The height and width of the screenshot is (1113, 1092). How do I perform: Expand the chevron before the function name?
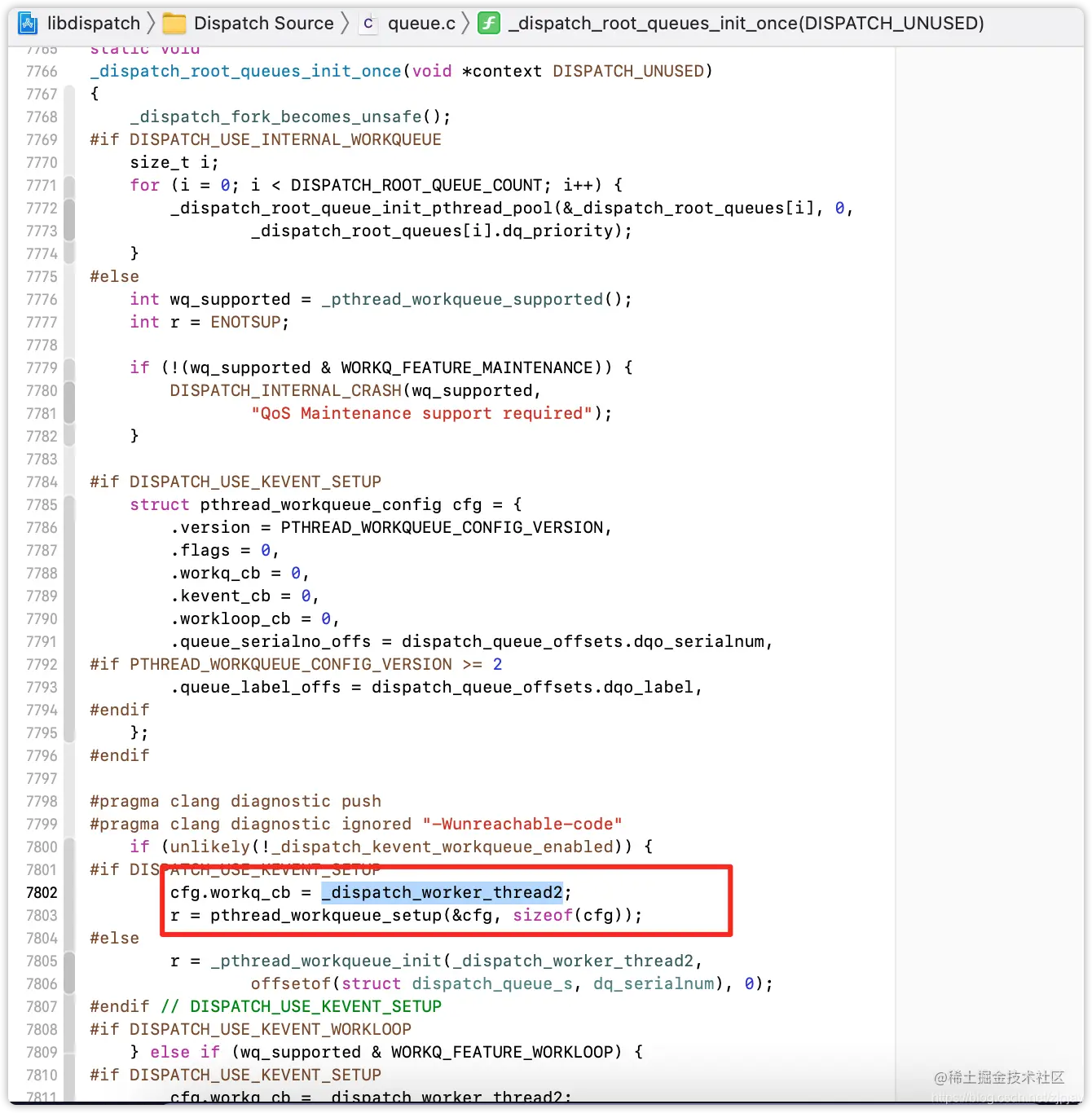(x=467, y=23)
